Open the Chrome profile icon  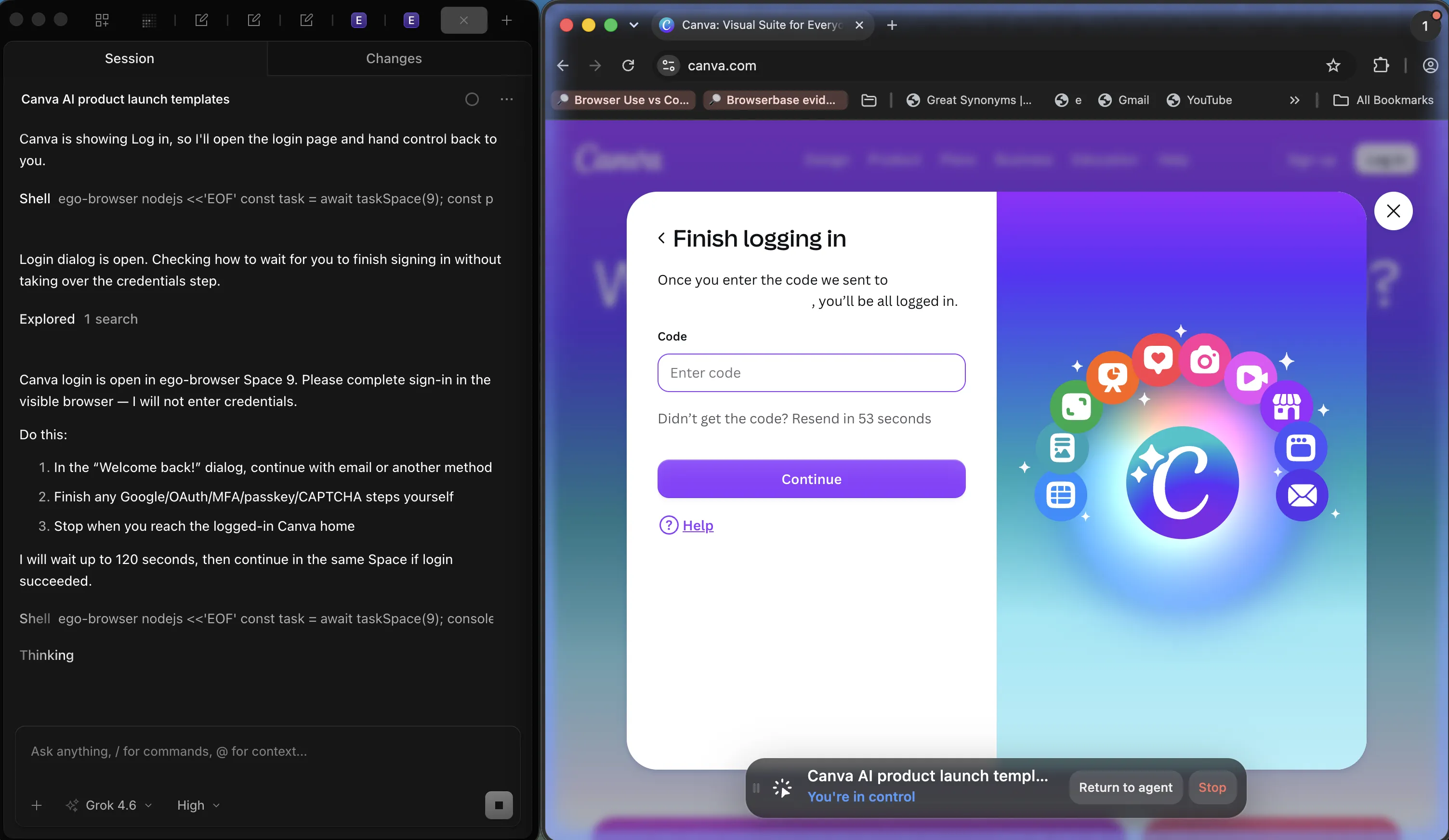pos(1430,66)
